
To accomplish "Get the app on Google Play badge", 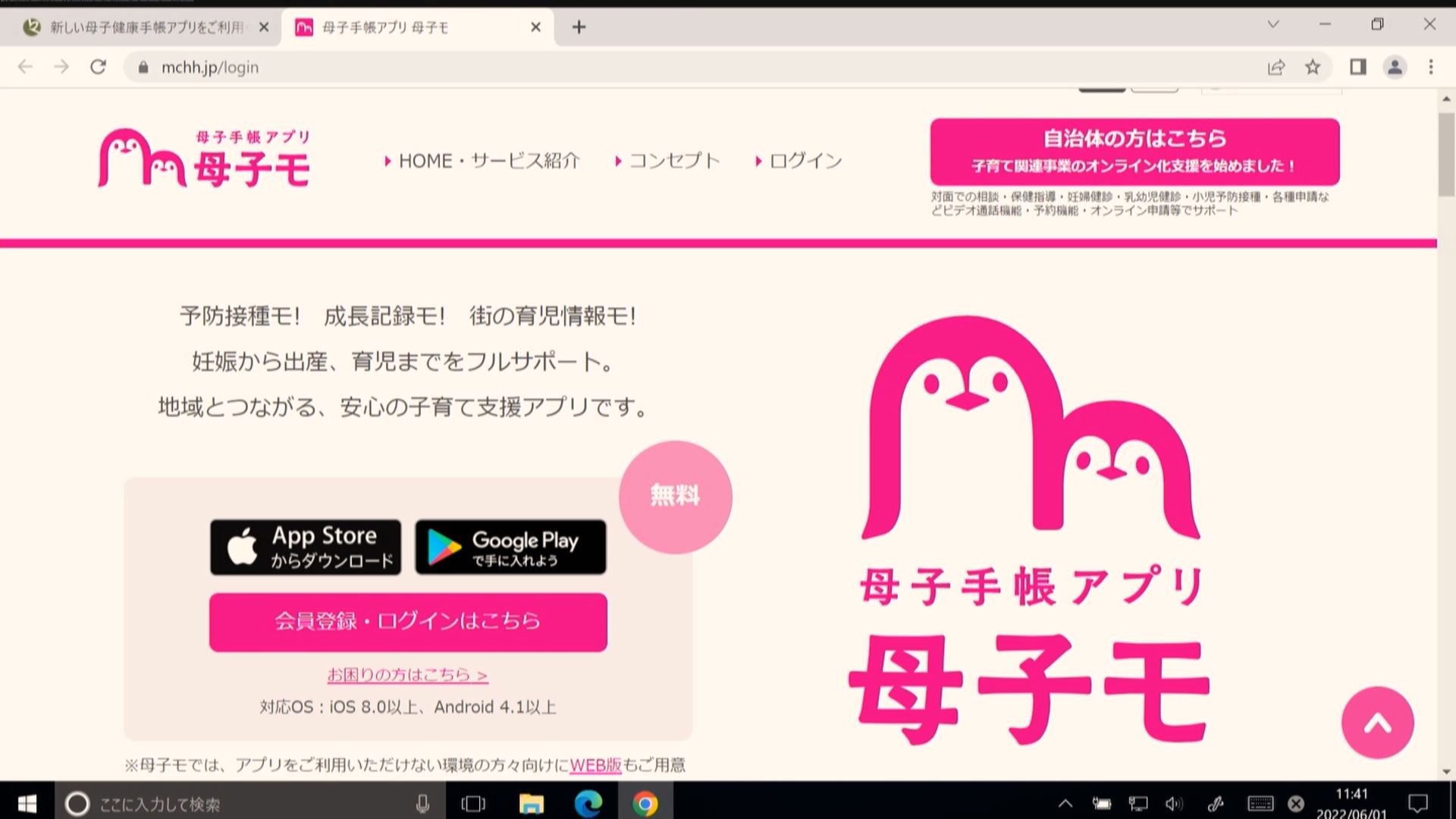I will pyautogui.click(x=510, y=547).
